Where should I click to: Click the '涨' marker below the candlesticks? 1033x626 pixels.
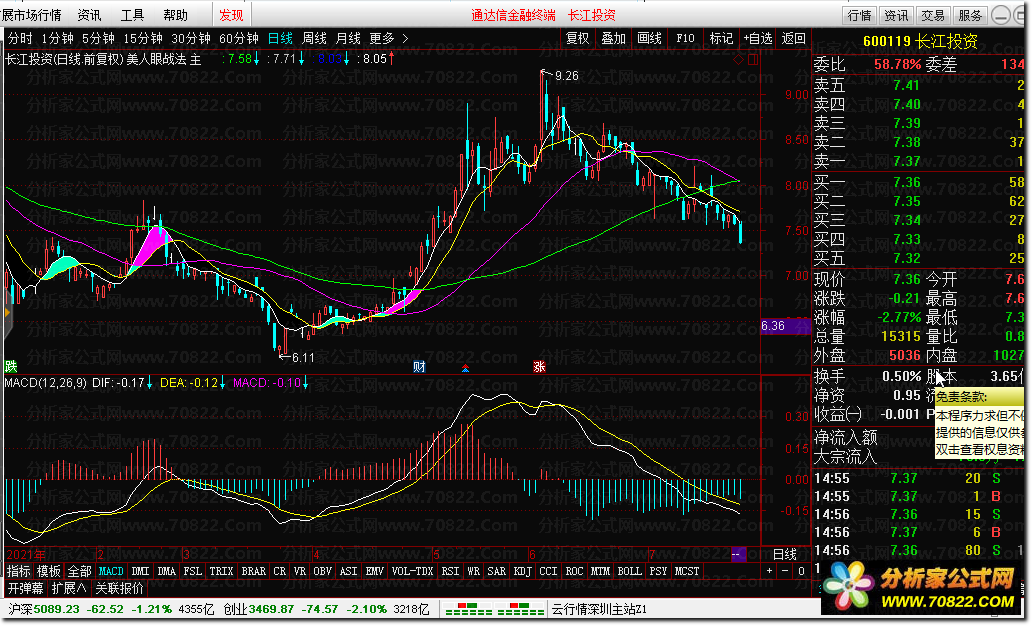point(539,366)
